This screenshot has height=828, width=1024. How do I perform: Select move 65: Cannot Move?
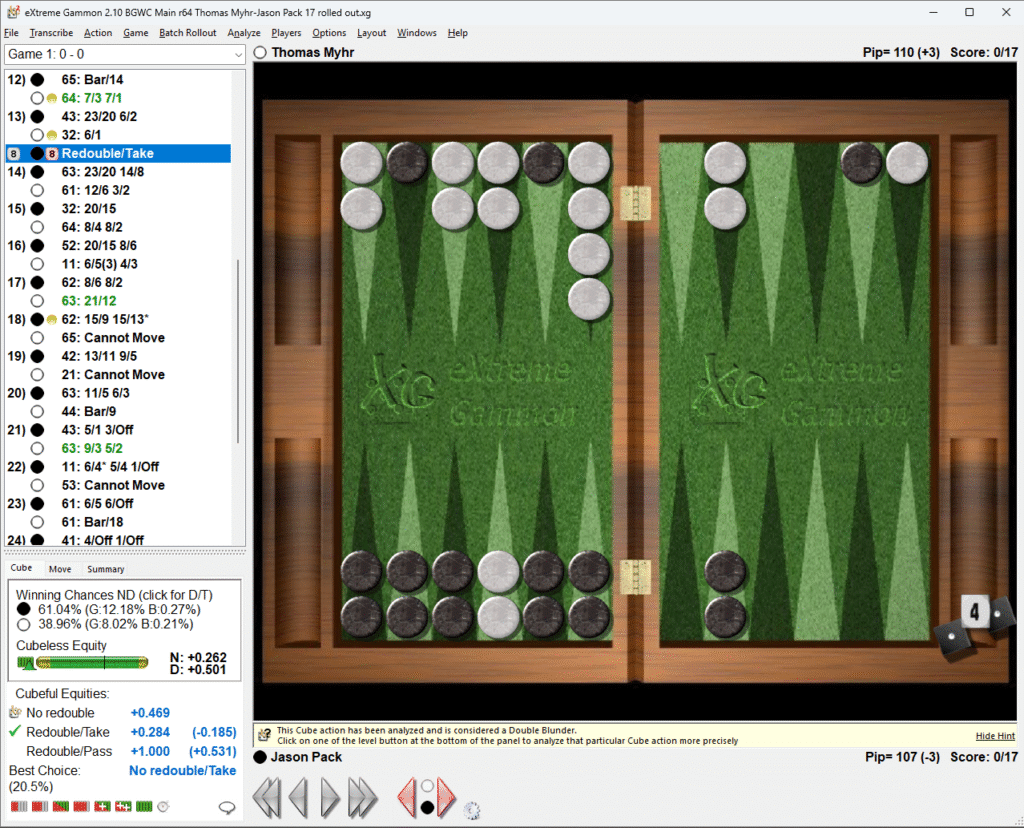click(113, 338)
